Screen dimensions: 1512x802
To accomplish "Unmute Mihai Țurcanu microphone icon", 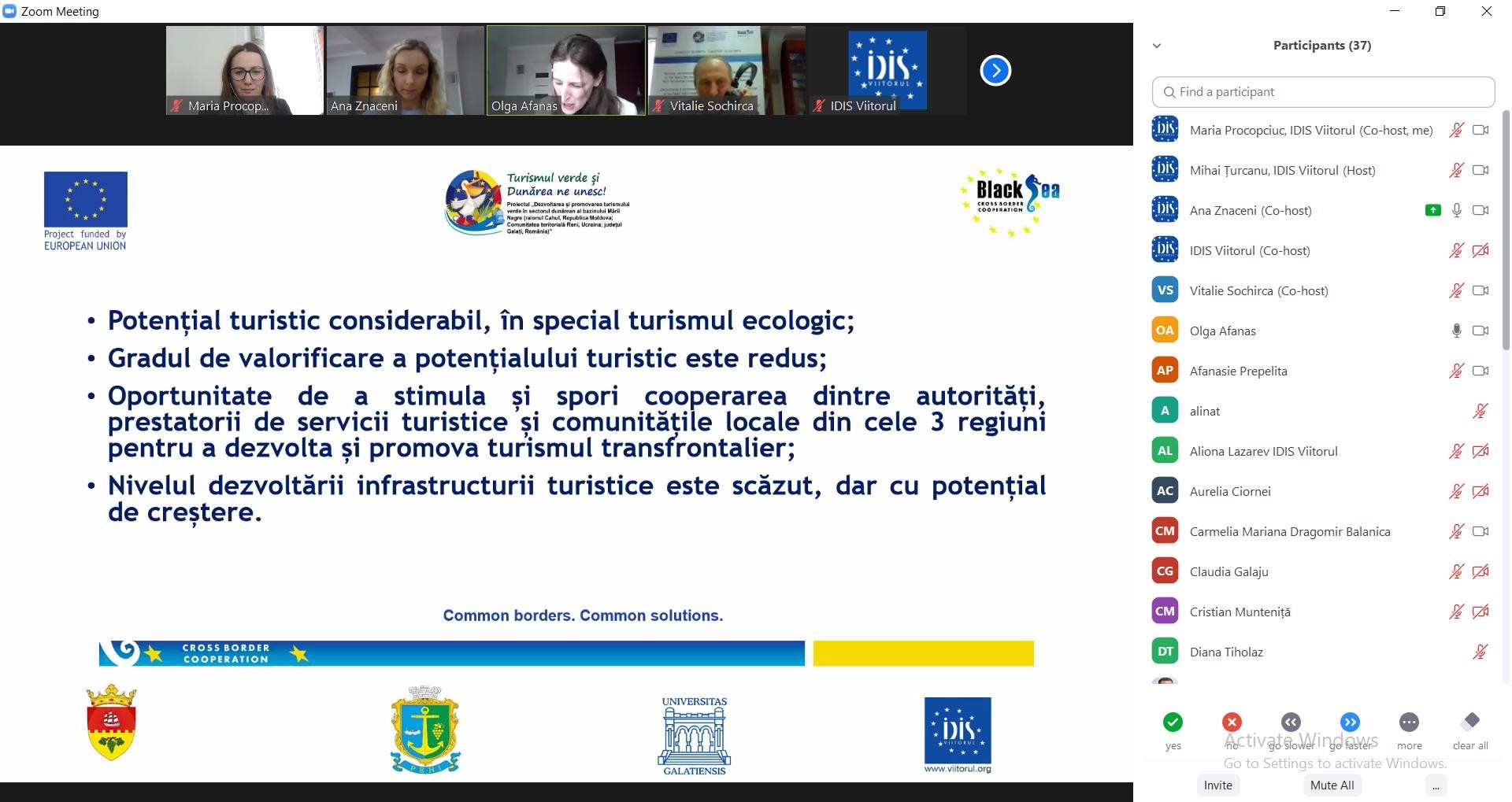I will (x=1457, y=171).
